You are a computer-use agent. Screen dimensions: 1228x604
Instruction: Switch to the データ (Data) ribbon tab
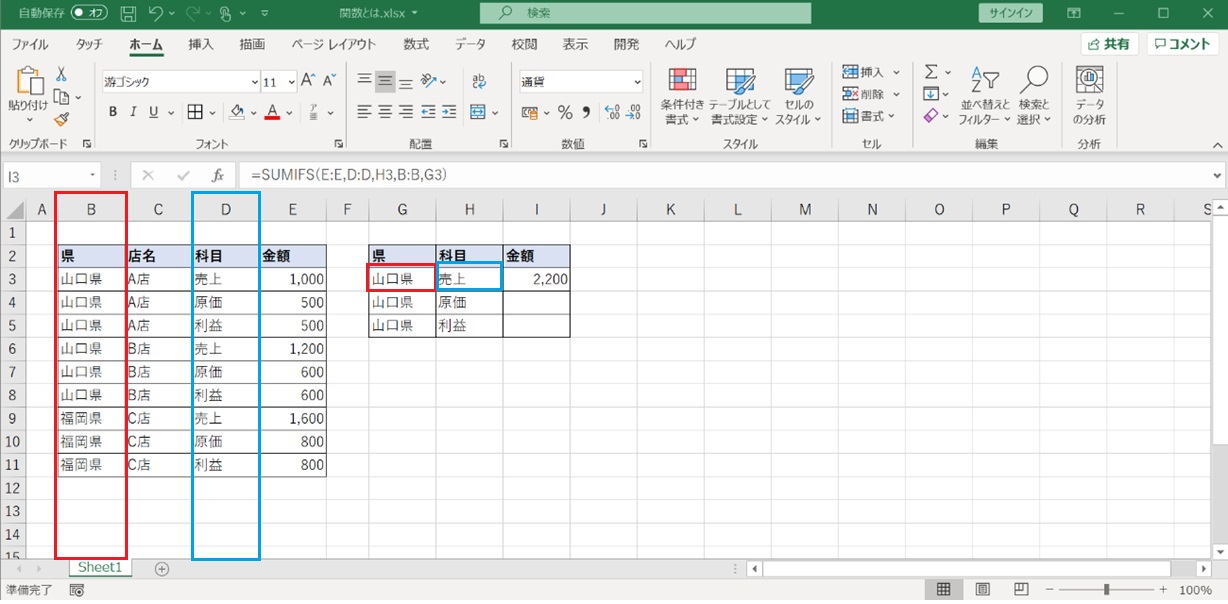tap(470, 44)
